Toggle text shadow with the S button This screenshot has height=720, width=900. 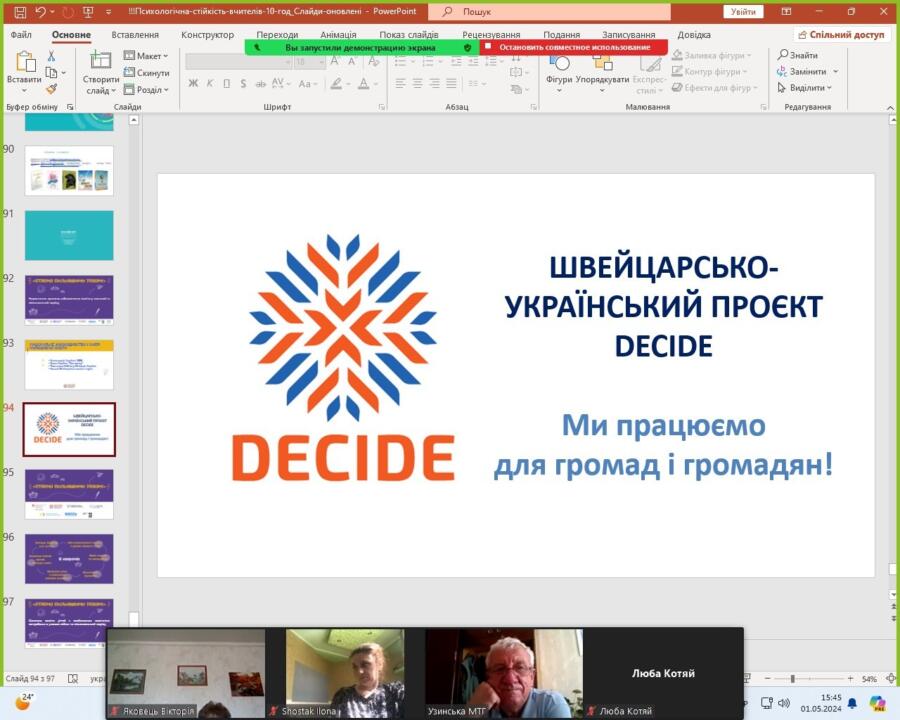243,84
